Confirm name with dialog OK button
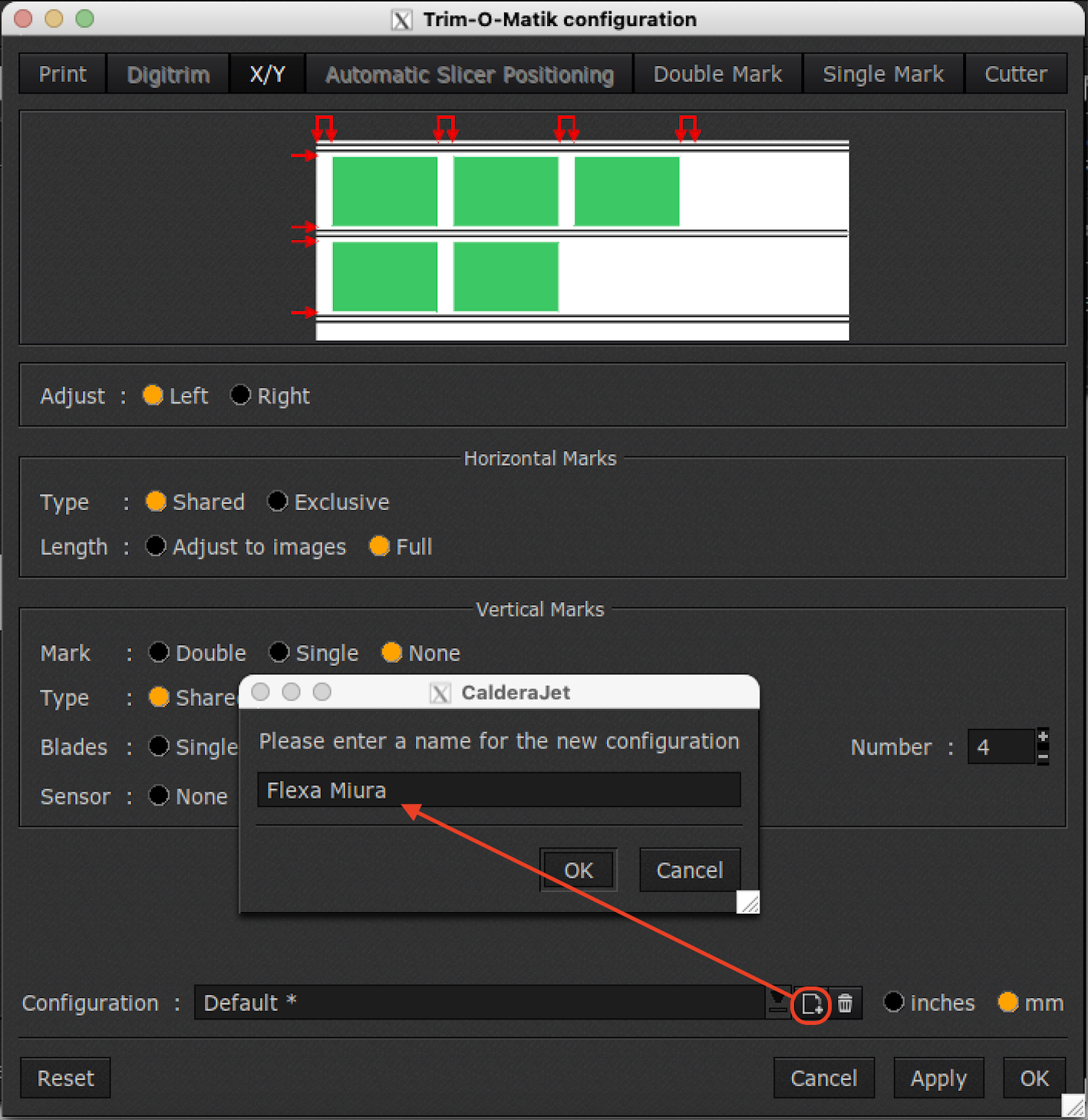1088x1120 pixels. coord(579,871)
